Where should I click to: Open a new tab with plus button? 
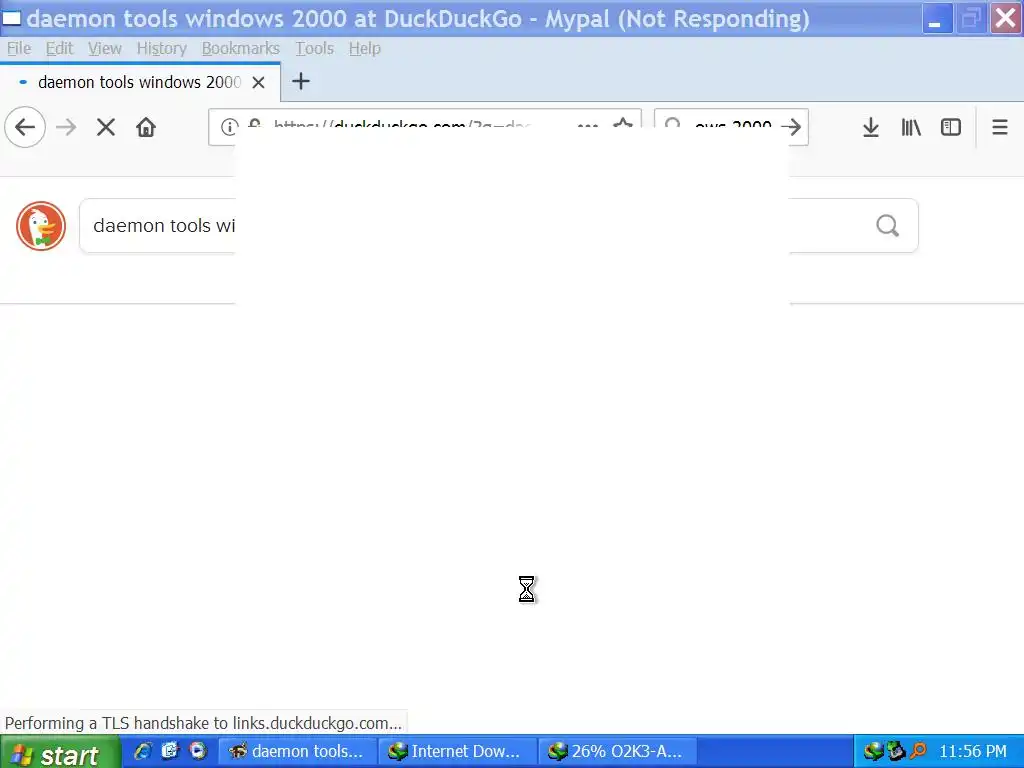[300, 82]
